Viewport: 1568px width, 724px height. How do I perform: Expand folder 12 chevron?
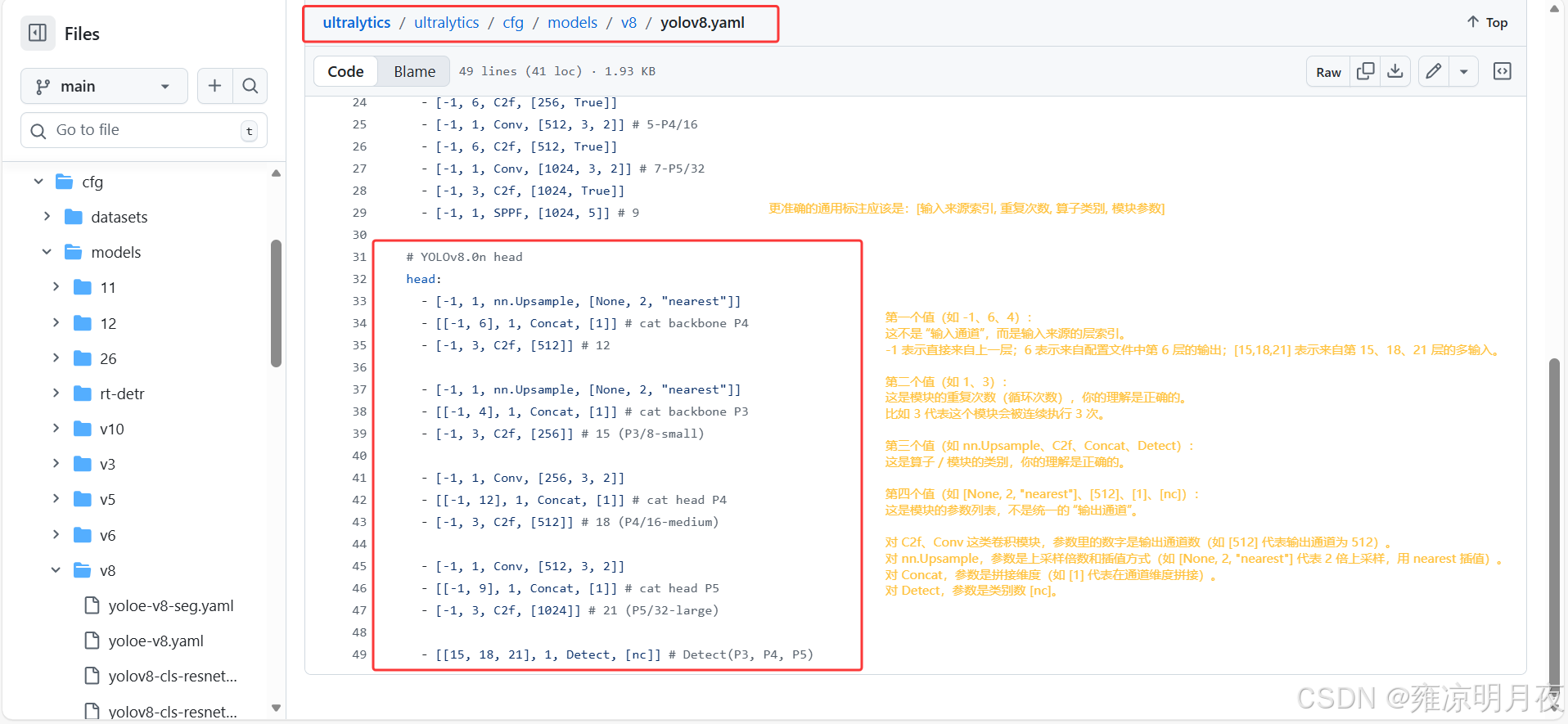[56, 323]
